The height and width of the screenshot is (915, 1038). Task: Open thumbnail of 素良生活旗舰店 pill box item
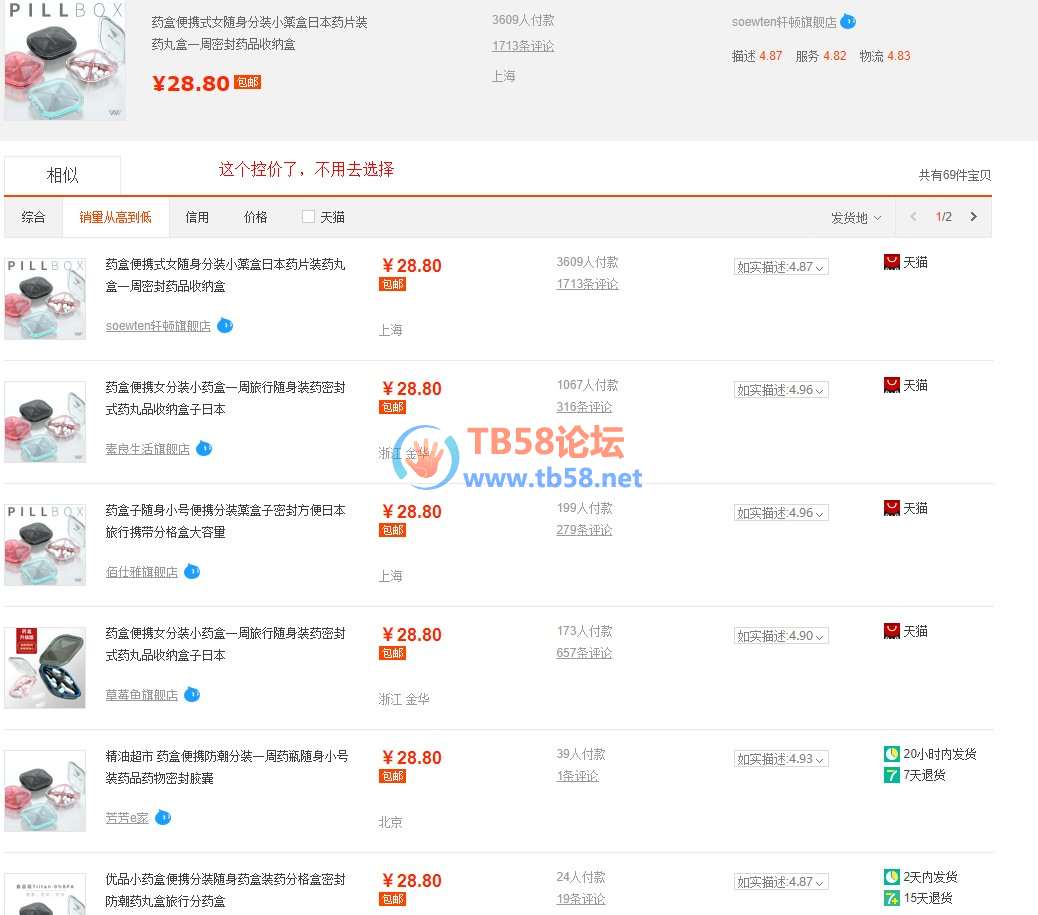(45, 422)
